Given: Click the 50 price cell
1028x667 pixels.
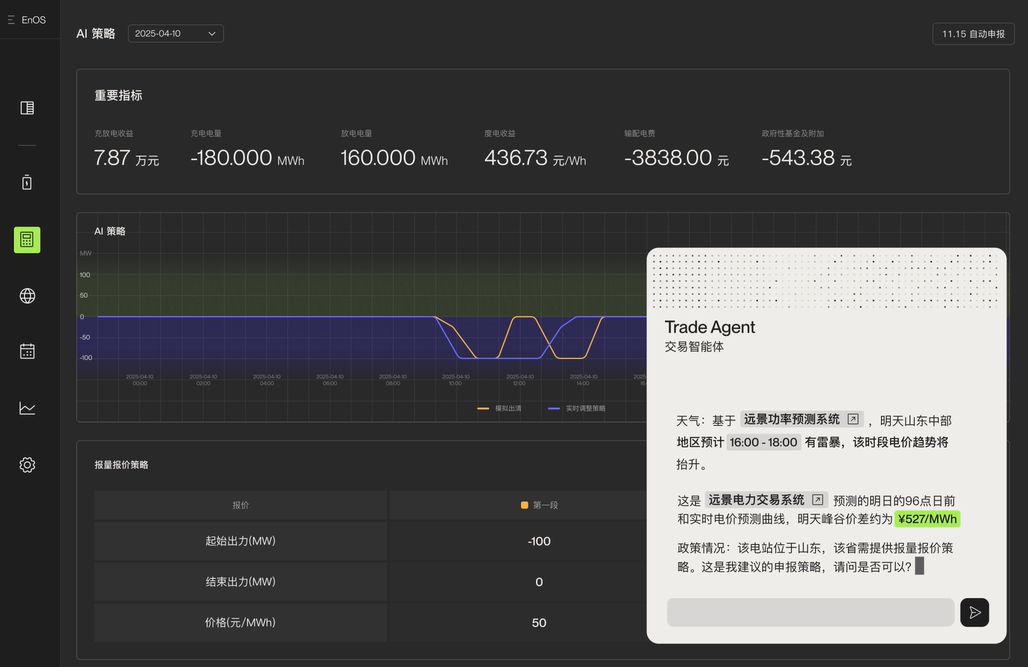Looking at the screenshot, I should [539, 622].
